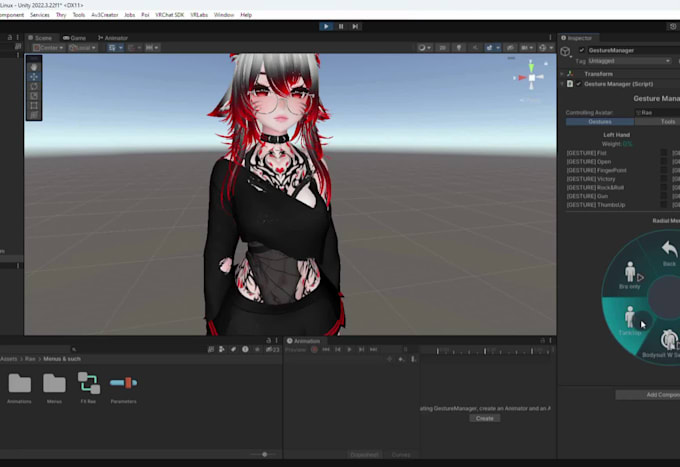Start Play mode with the play button
The image size is (680, 467).
326,26
